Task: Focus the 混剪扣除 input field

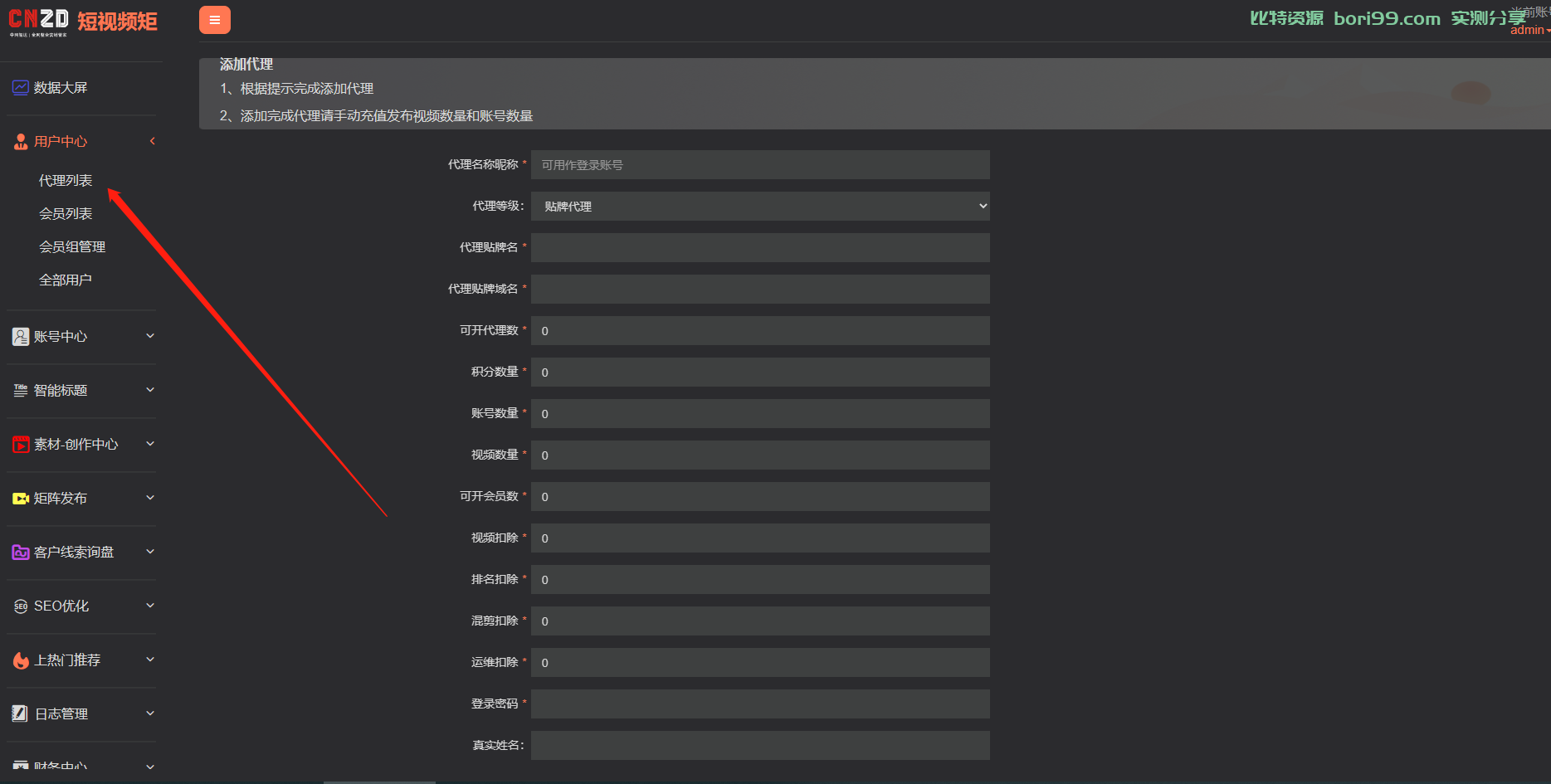Action: tap(760, 621)
